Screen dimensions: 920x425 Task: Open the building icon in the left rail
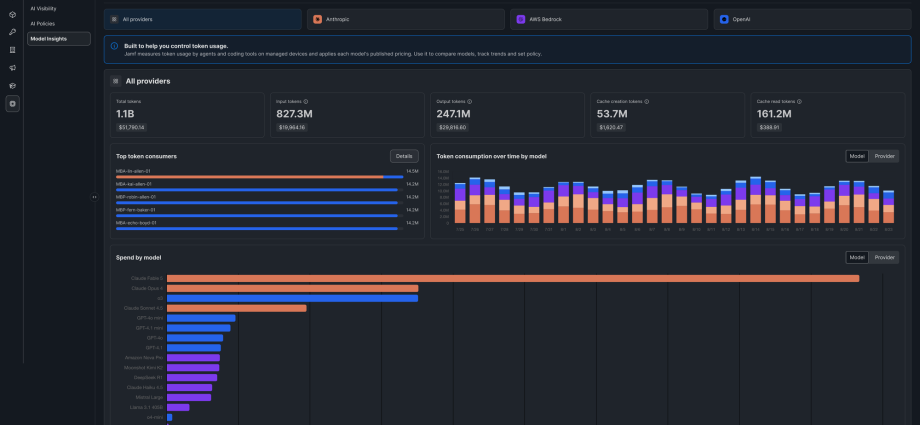(12, 50)
